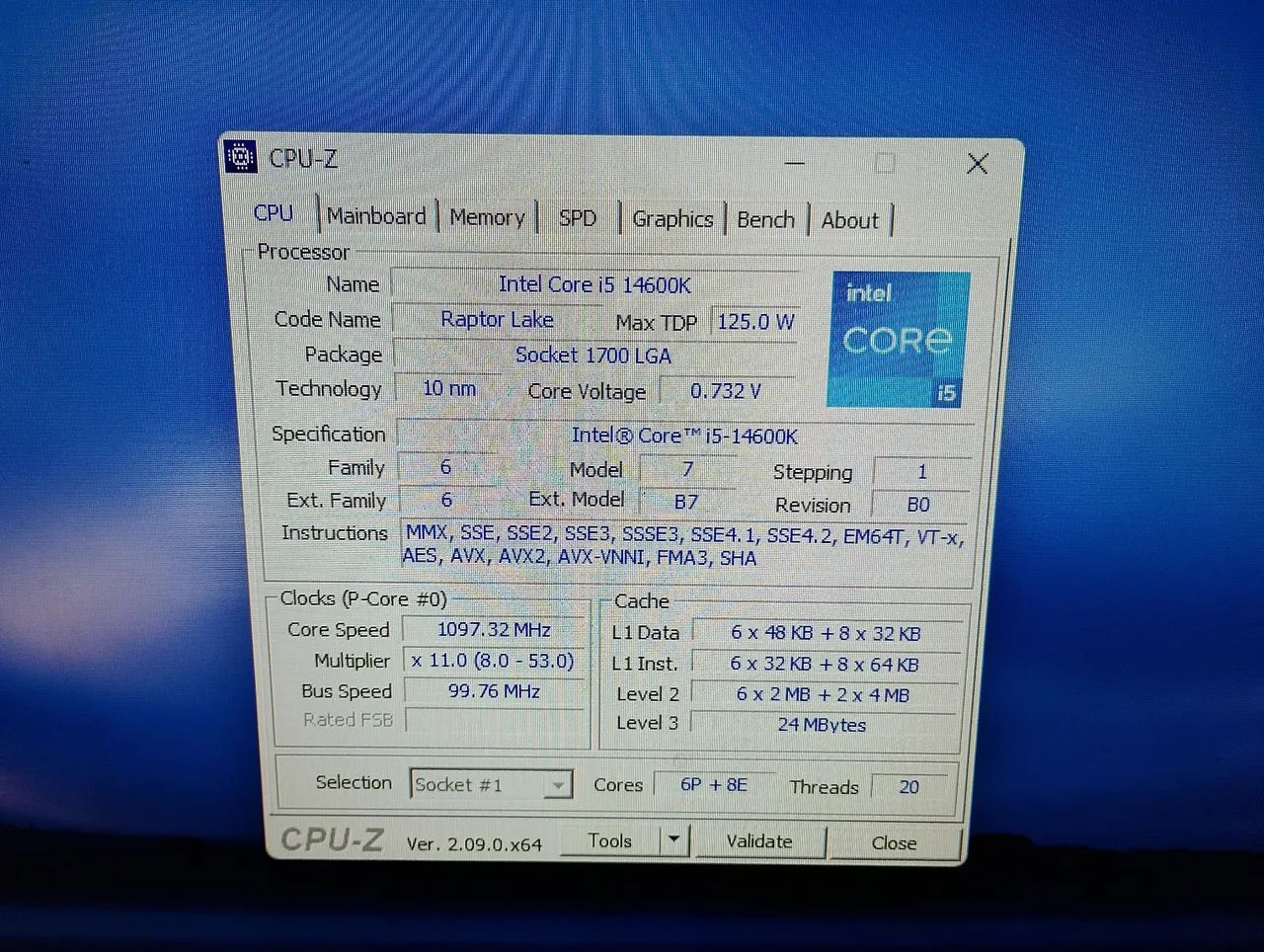
Task: Click the Revision value 'B0'
Action: [x=918, y=505]
